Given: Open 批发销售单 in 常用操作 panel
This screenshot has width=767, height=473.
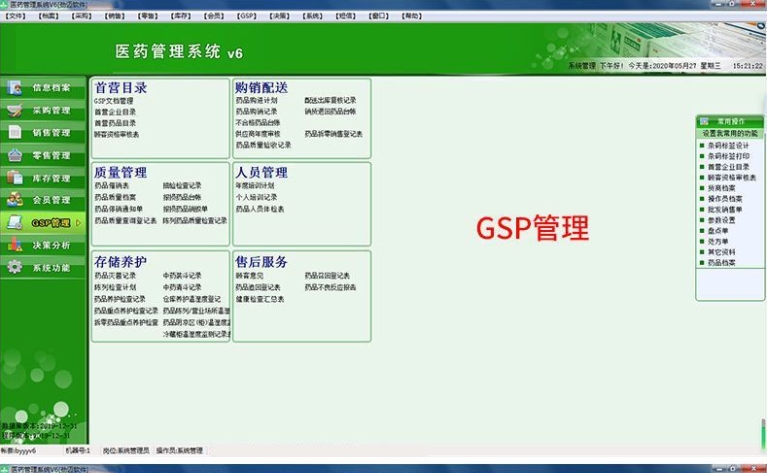Looking at the screenshot, I should (x=725, y=210).
